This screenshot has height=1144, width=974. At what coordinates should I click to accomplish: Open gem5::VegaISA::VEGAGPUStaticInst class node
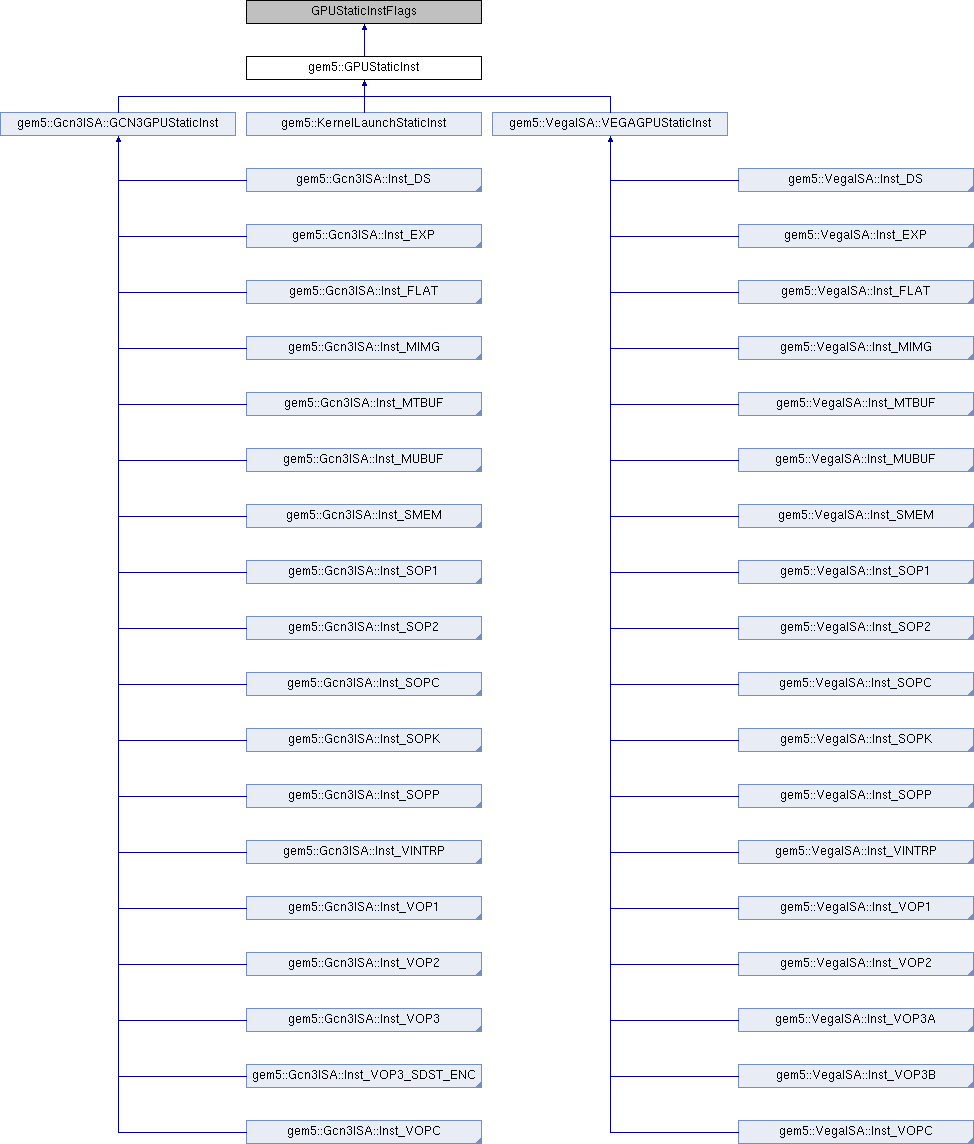coord(610,124)
